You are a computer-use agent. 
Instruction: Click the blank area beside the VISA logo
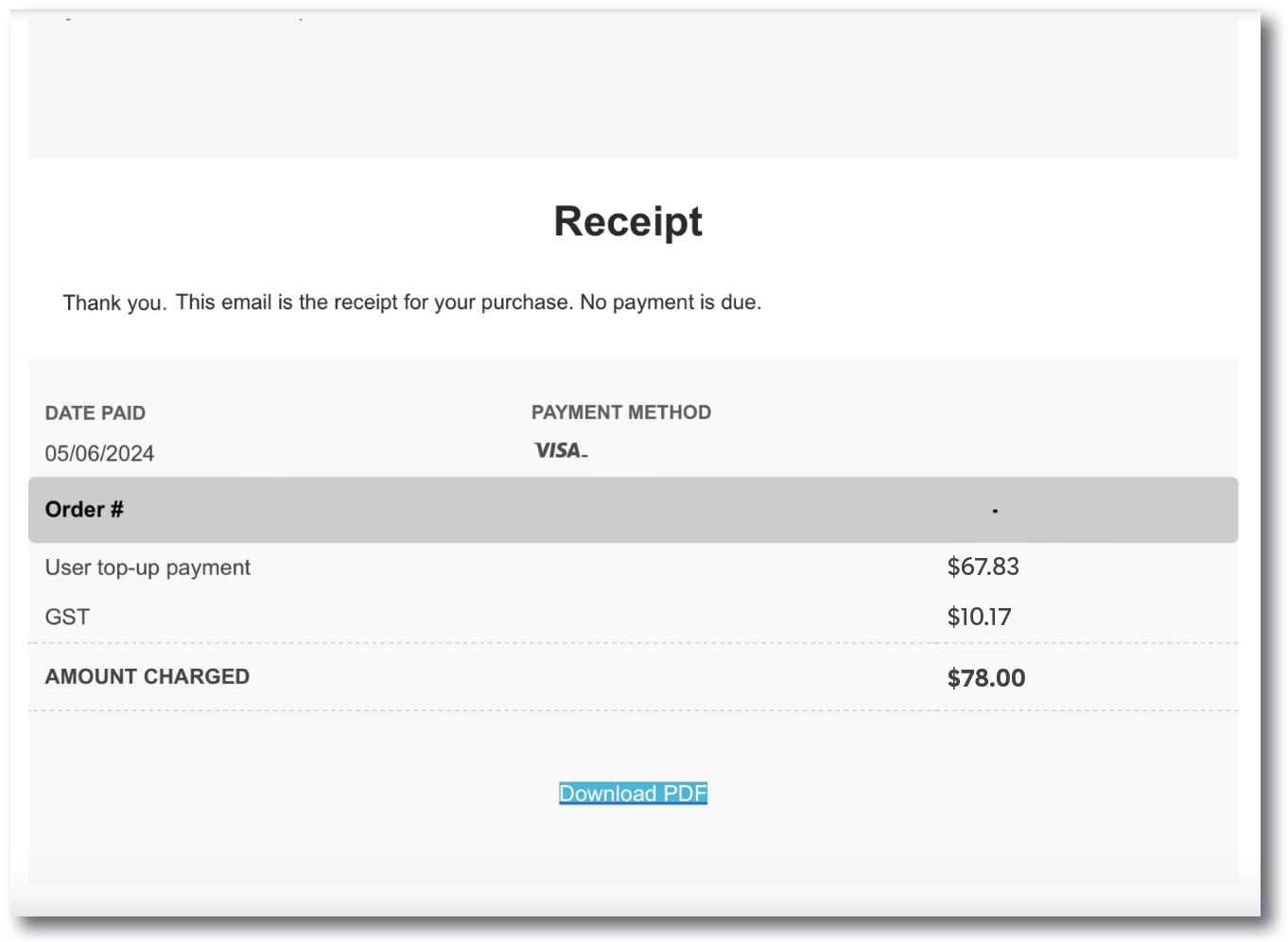621,455
